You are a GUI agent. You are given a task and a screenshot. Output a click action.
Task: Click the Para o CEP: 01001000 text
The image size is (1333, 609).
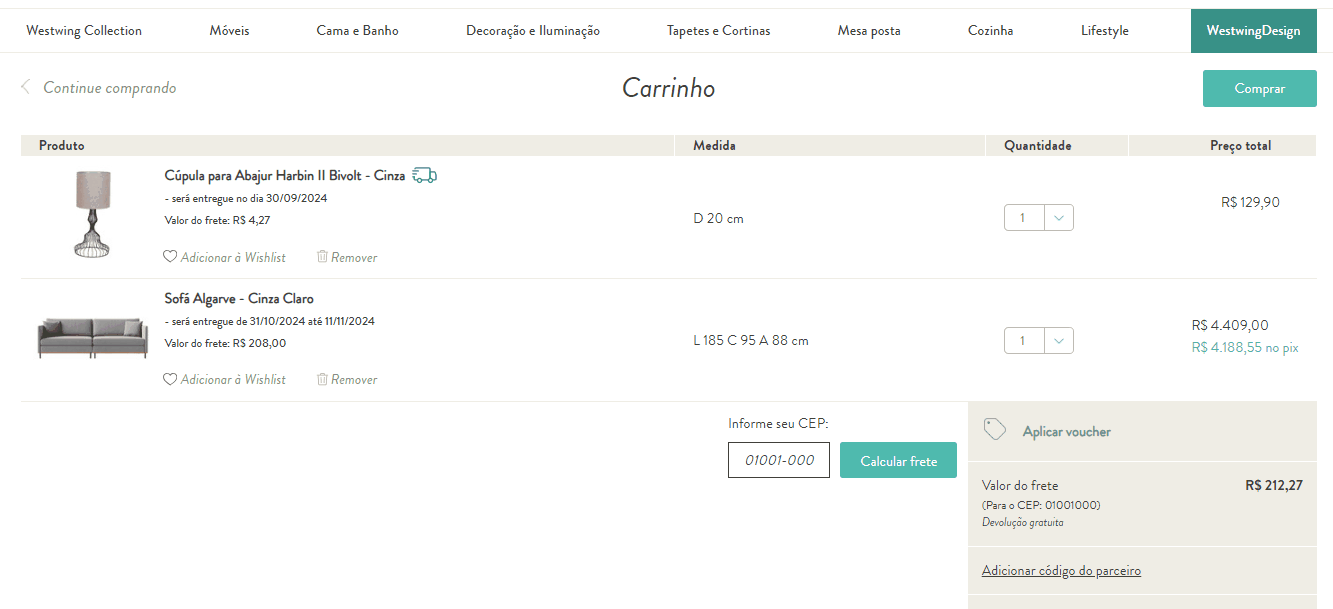pyautogui.click(x=1041, y=505)
